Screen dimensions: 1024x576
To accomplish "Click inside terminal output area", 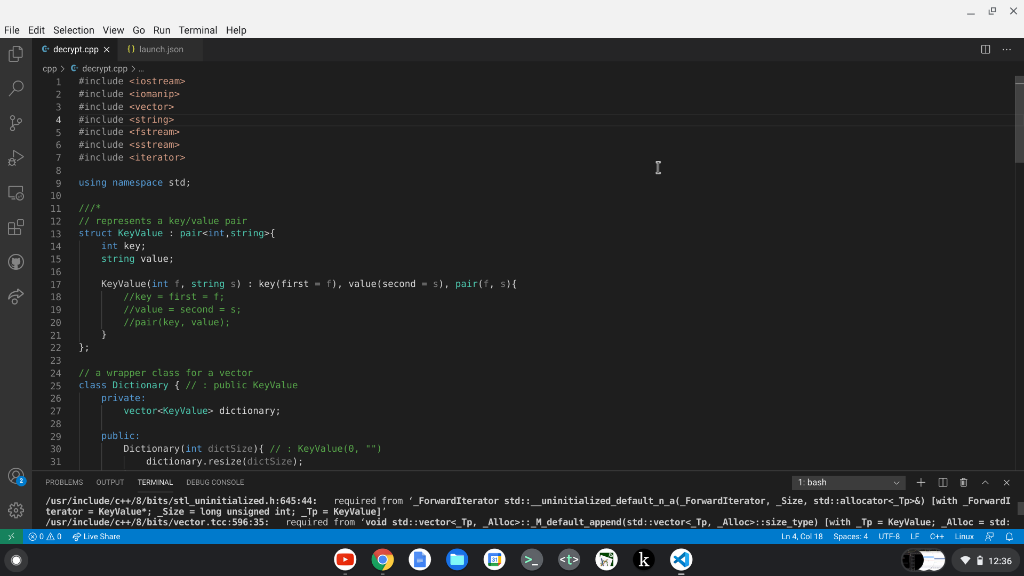I will [x=528, y=511].
